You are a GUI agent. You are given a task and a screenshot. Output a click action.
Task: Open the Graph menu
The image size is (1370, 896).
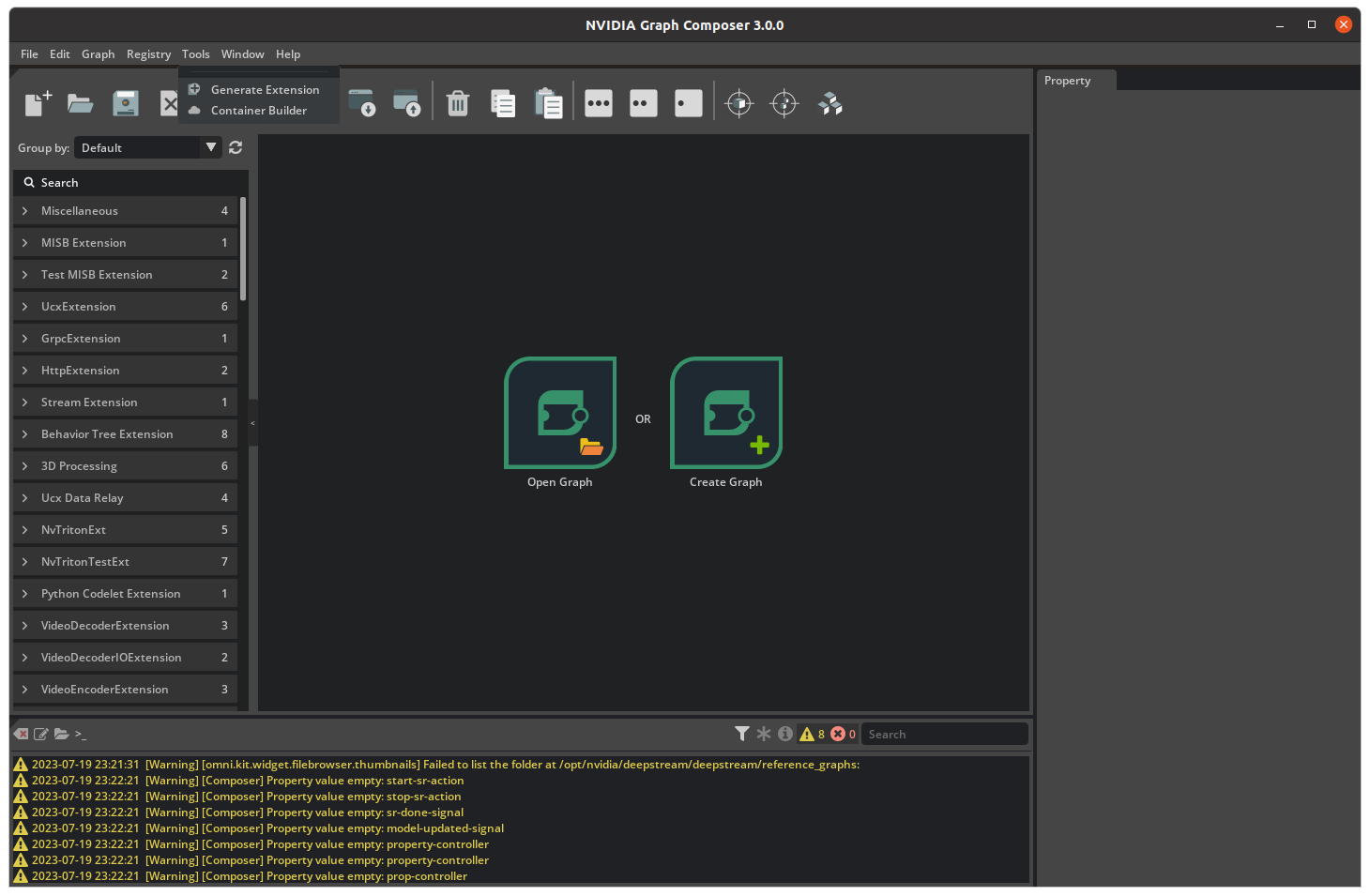pos(99,54)
